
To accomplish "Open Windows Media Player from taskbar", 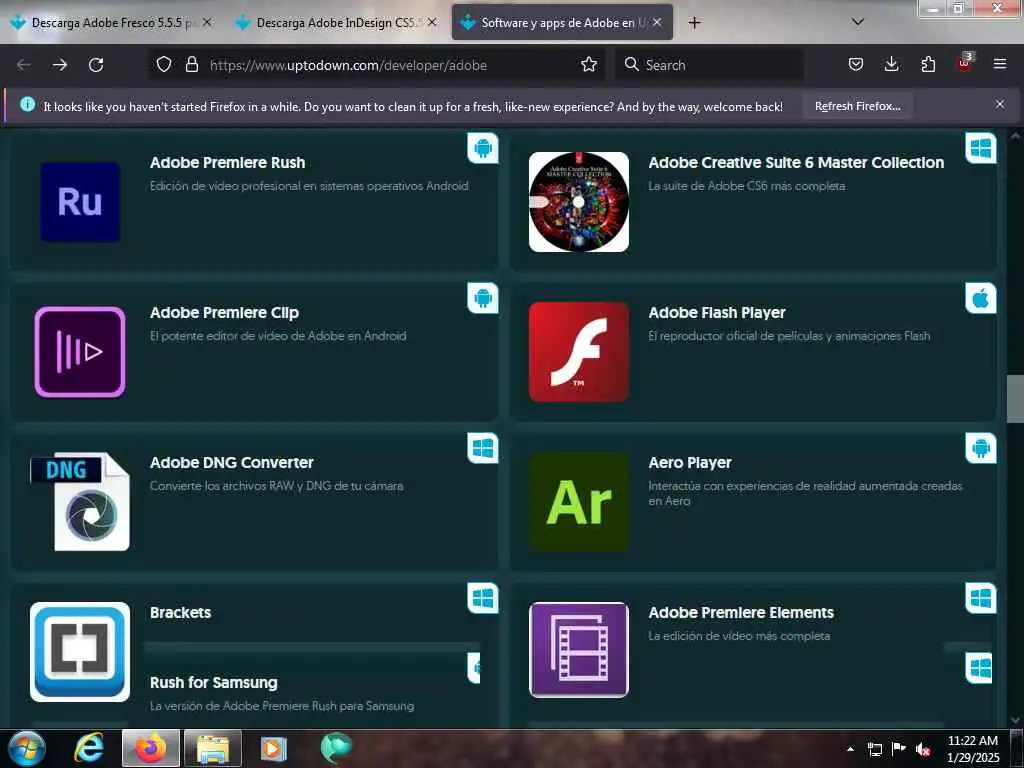I will [x=274, y=748].
